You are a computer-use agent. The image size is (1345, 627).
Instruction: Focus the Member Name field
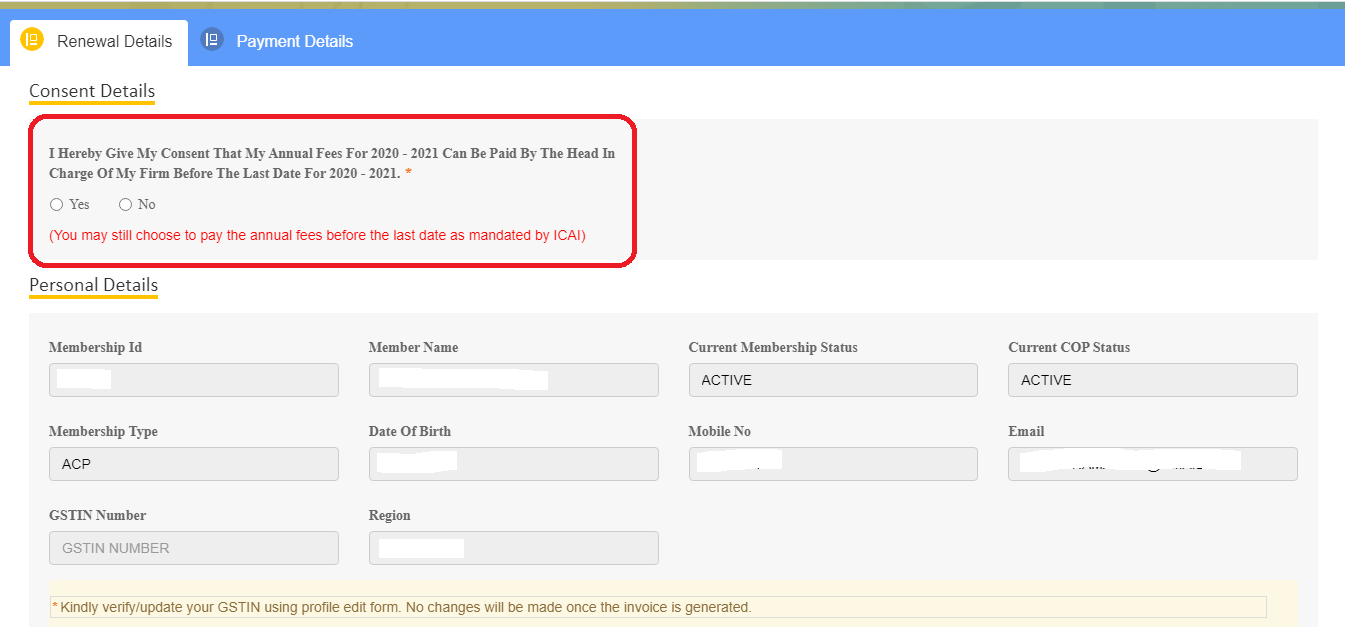(x=513, y=380)
